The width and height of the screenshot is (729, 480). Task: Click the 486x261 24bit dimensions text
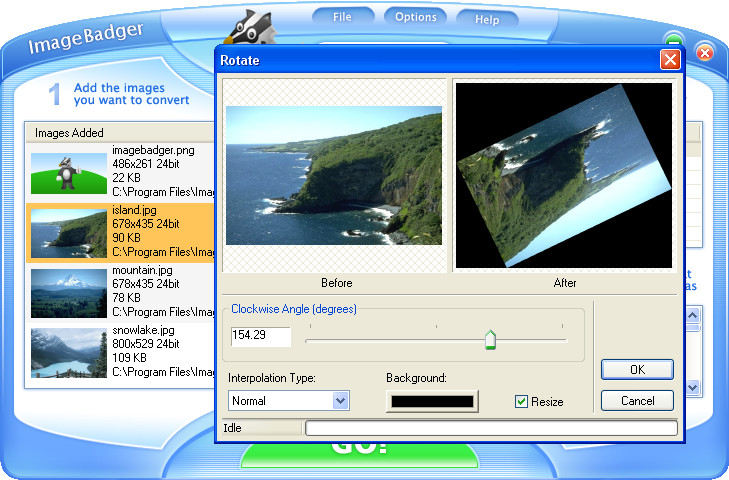146,164
